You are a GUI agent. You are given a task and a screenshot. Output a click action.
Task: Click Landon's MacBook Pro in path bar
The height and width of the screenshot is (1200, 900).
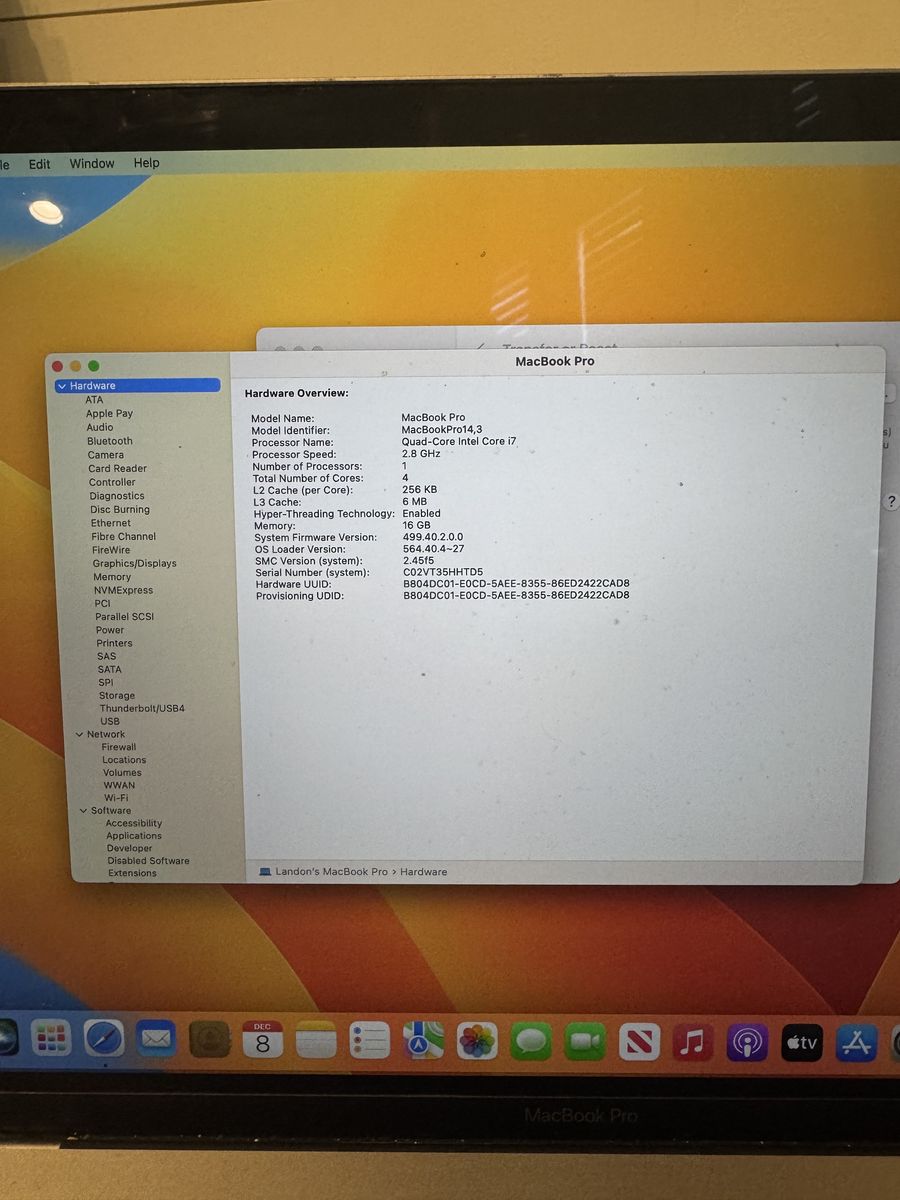point(330,872)
